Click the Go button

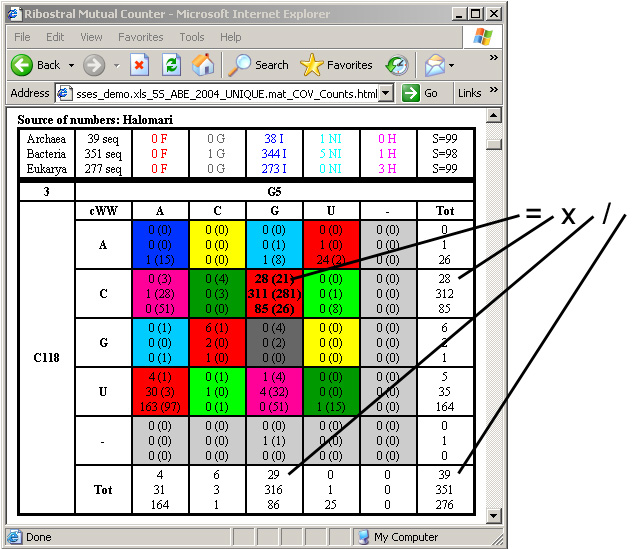pos(421,93)
